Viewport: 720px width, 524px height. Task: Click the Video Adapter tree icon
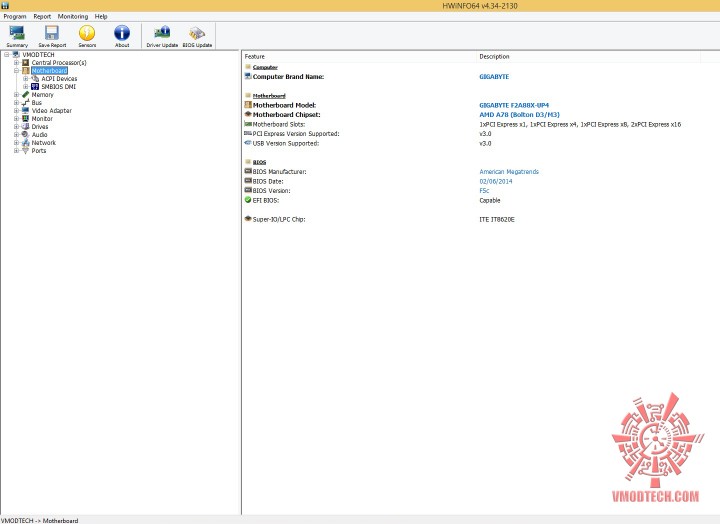[26, 111]
